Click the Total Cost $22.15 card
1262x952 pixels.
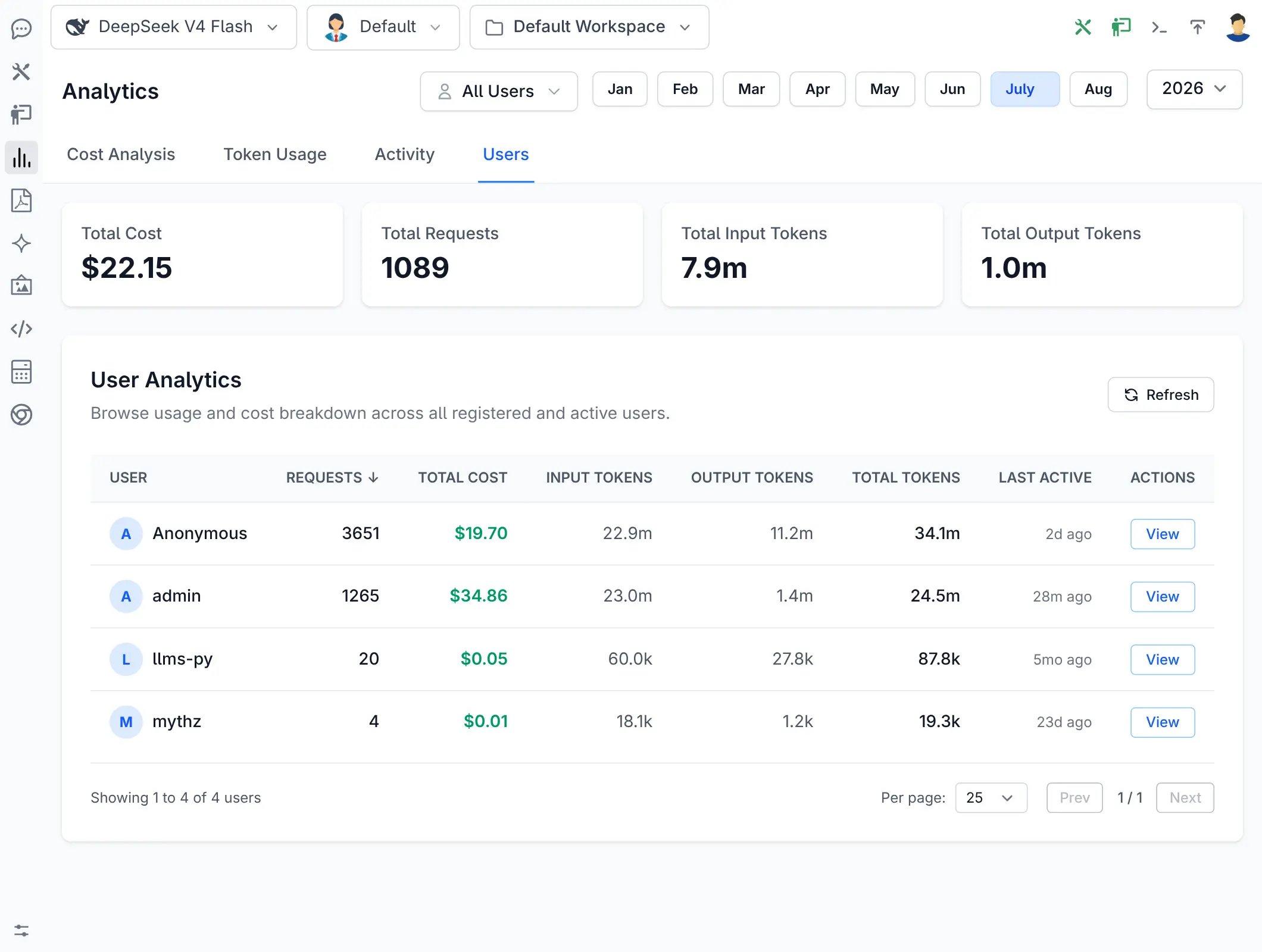tap(202, 255)
